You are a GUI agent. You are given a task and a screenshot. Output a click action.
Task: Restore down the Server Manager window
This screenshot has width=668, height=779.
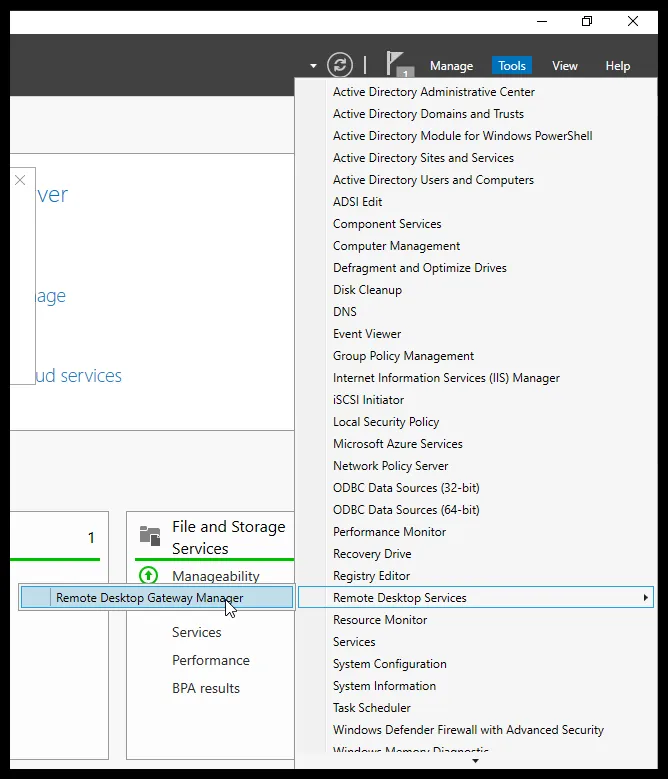click(587, 21)
